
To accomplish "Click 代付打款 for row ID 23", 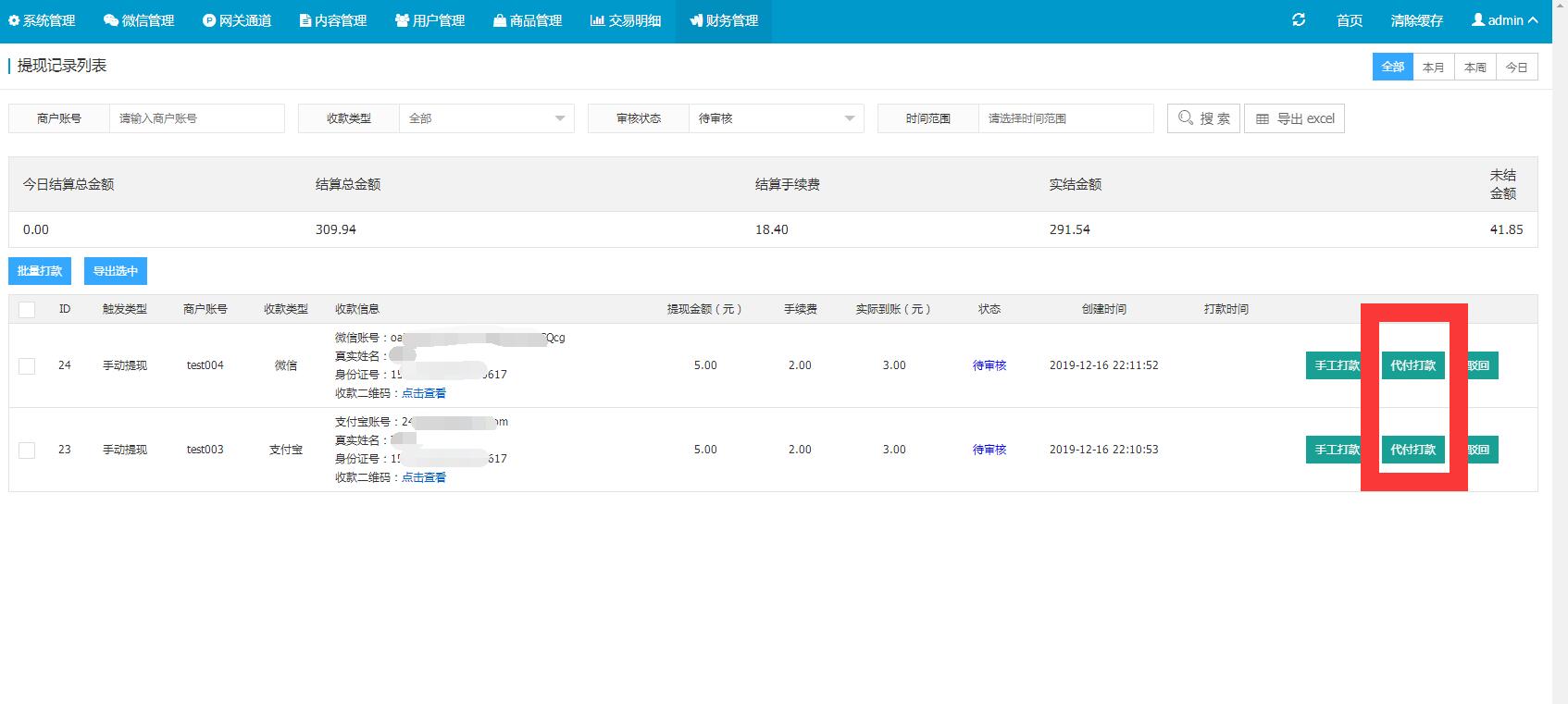I will point(1413,450).
